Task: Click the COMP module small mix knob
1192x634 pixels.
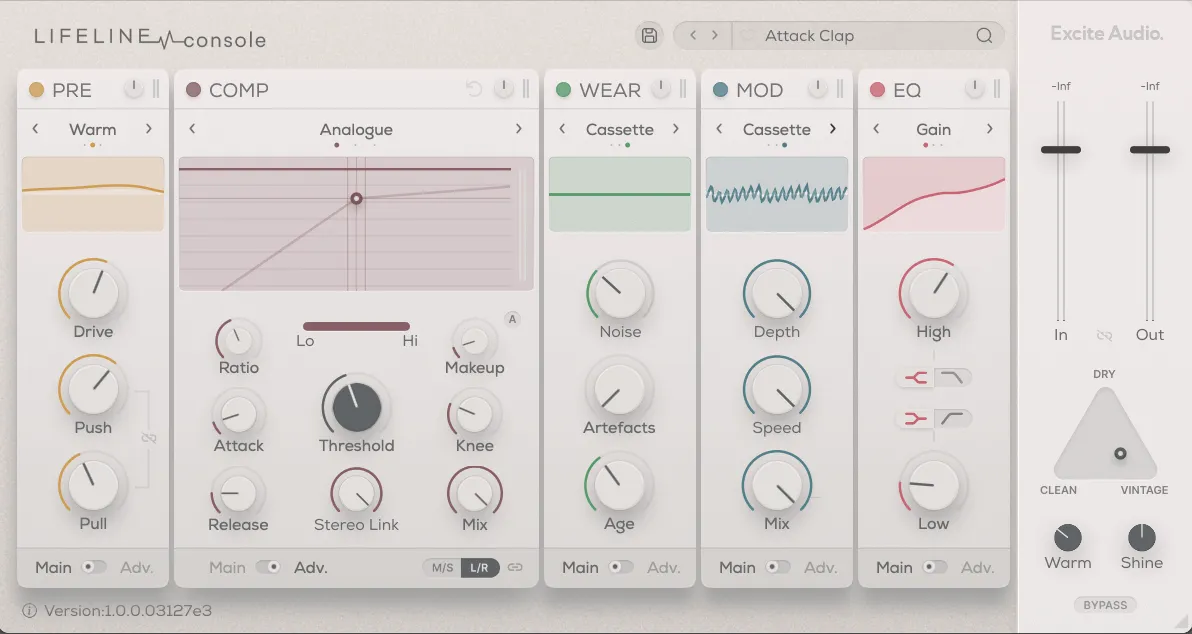Action: click(x=504, y=89)
